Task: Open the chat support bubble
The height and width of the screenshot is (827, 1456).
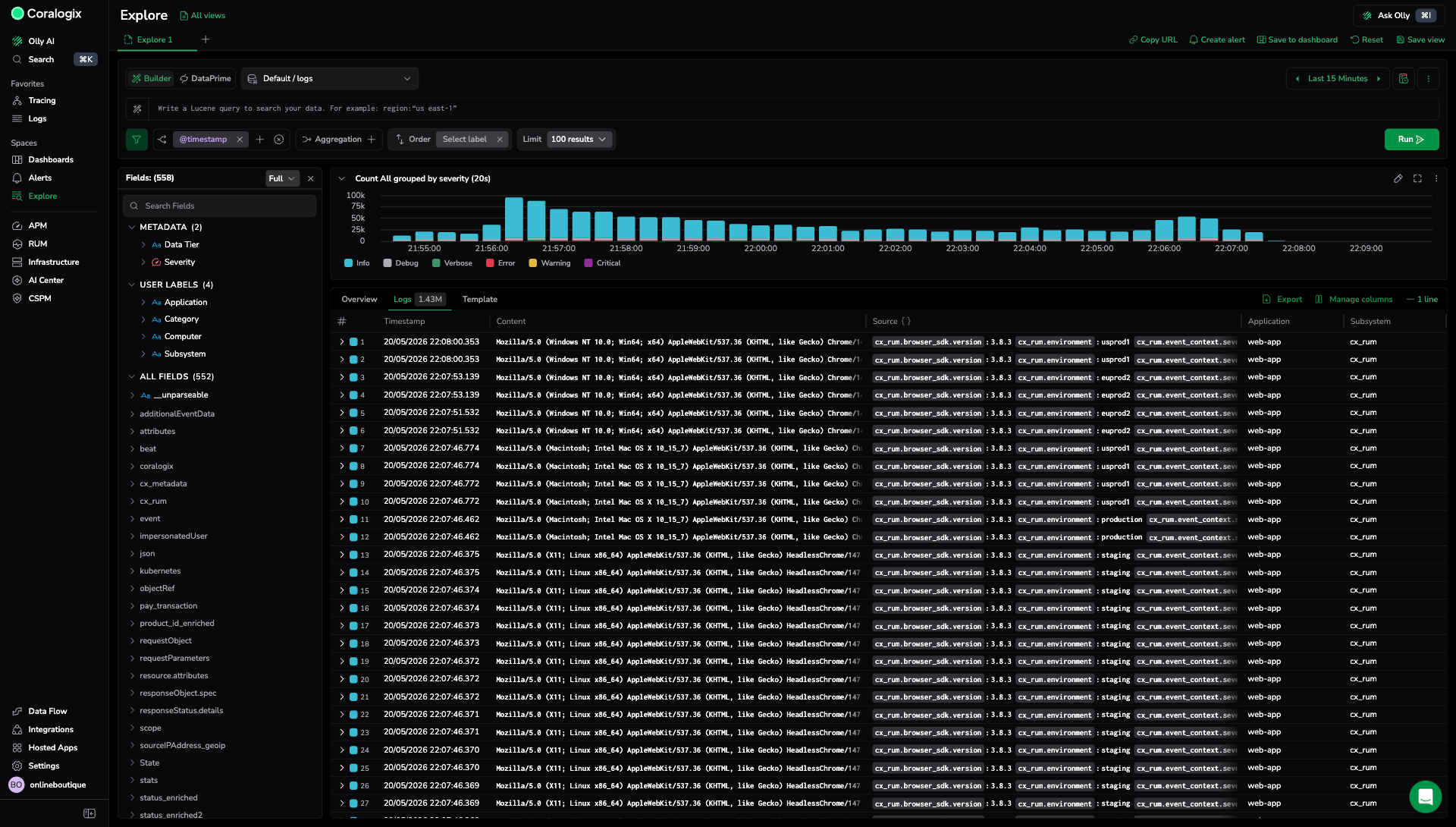Action: click(x=1425, y=797)
